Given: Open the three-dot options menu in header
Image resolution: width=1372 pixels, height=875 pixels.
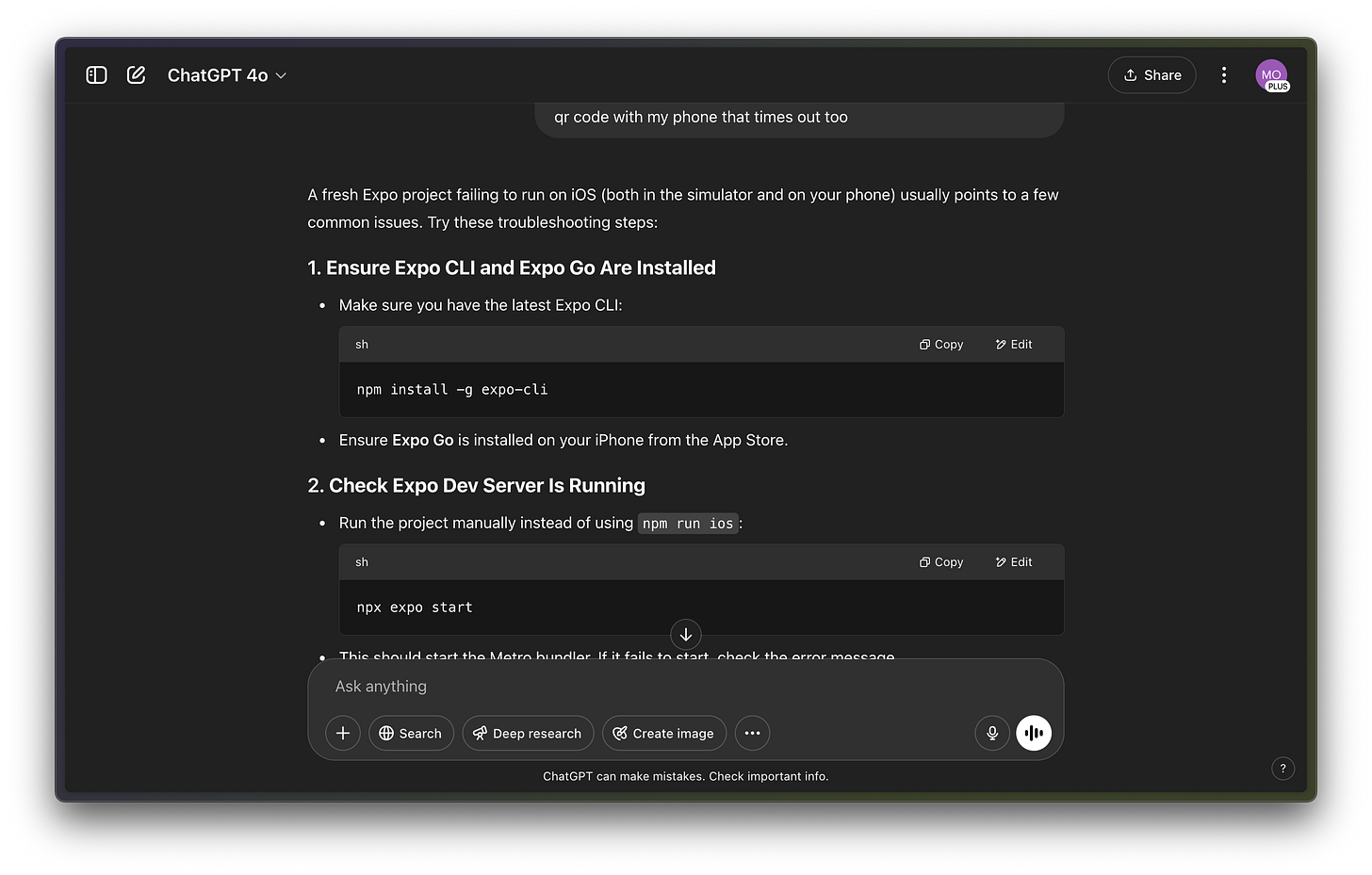Looking at the screenshot, I should [1224, 75].
